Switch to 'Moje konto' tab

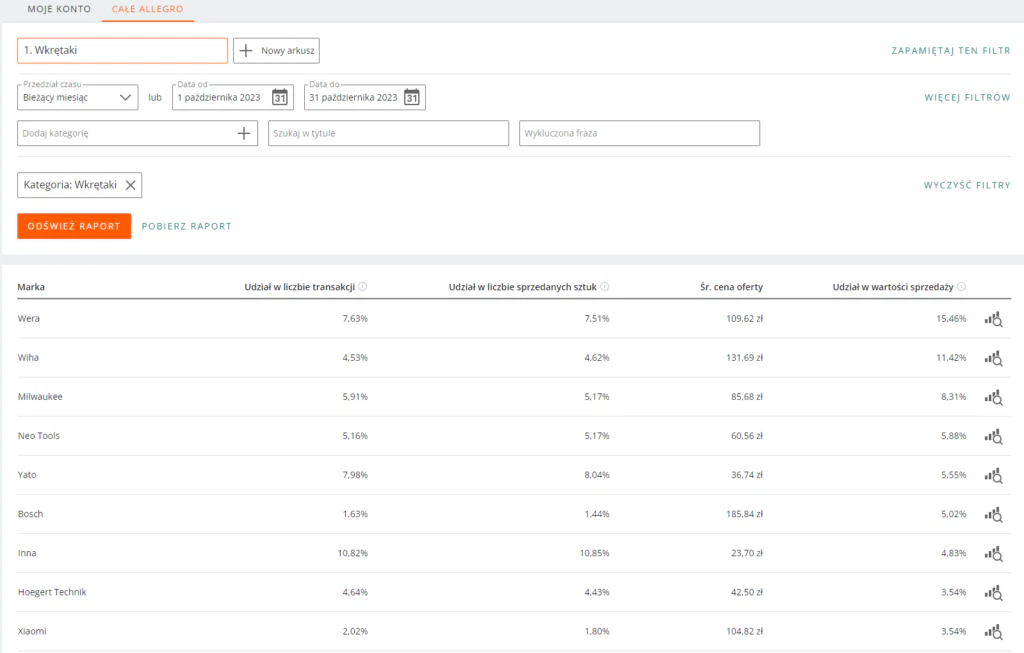[59, 9]
